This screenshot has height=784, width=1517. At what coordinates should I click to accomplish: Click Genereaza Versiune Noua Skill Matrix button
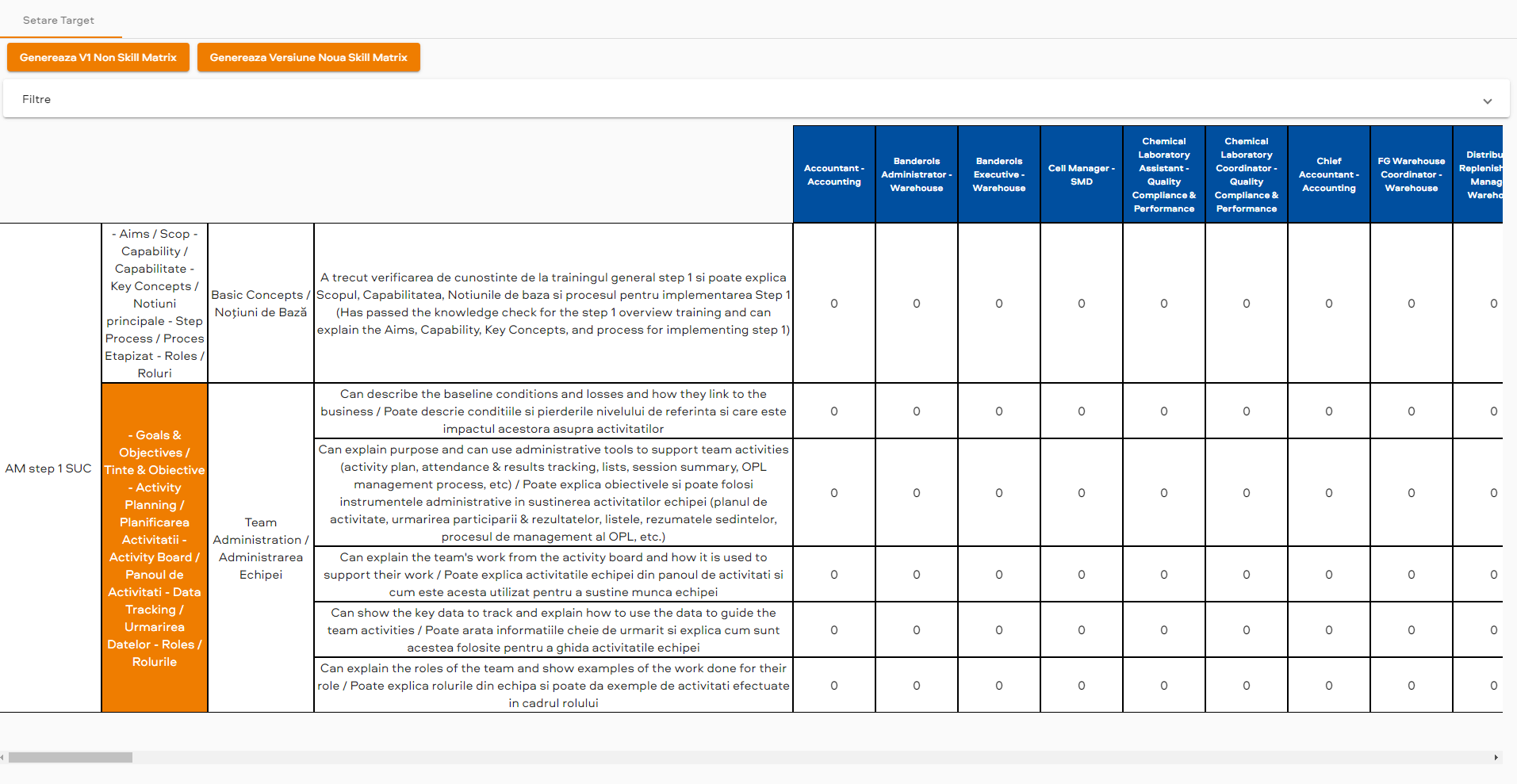pos(308,57)
